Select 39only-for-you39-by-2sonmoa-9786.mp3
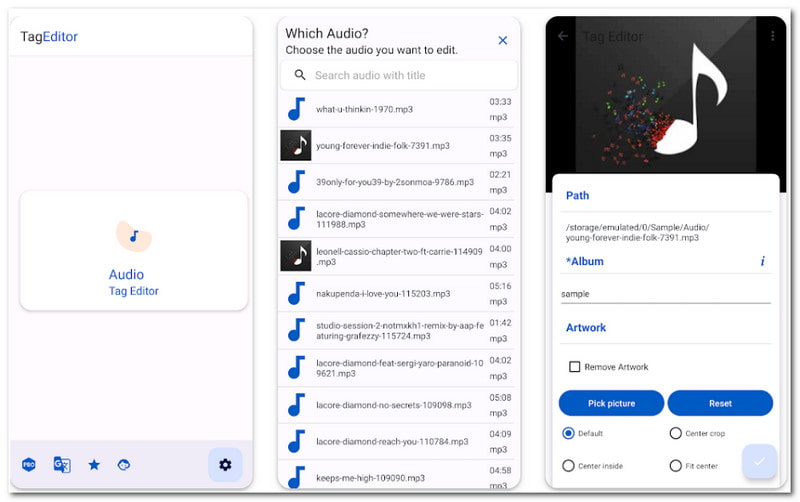800x502 pixels. pyautogui.click(x=396, y=182)
